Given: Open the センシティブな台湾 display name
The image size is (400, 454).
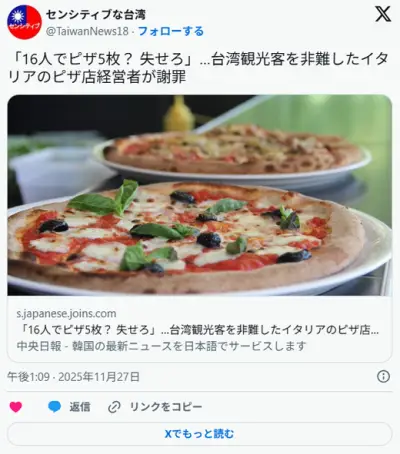Looking at the screenshot, I should click(x=96, y=14).
